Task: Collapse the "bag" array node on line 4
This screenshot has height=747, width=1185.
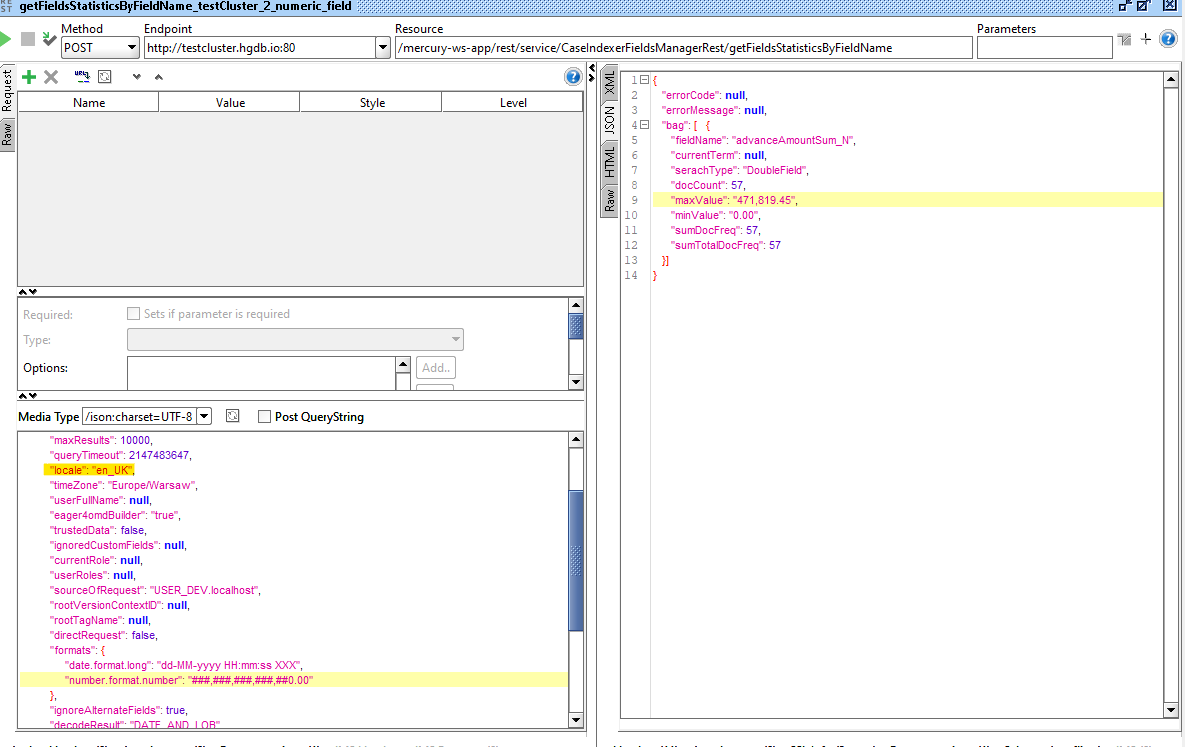Action: 644,125
